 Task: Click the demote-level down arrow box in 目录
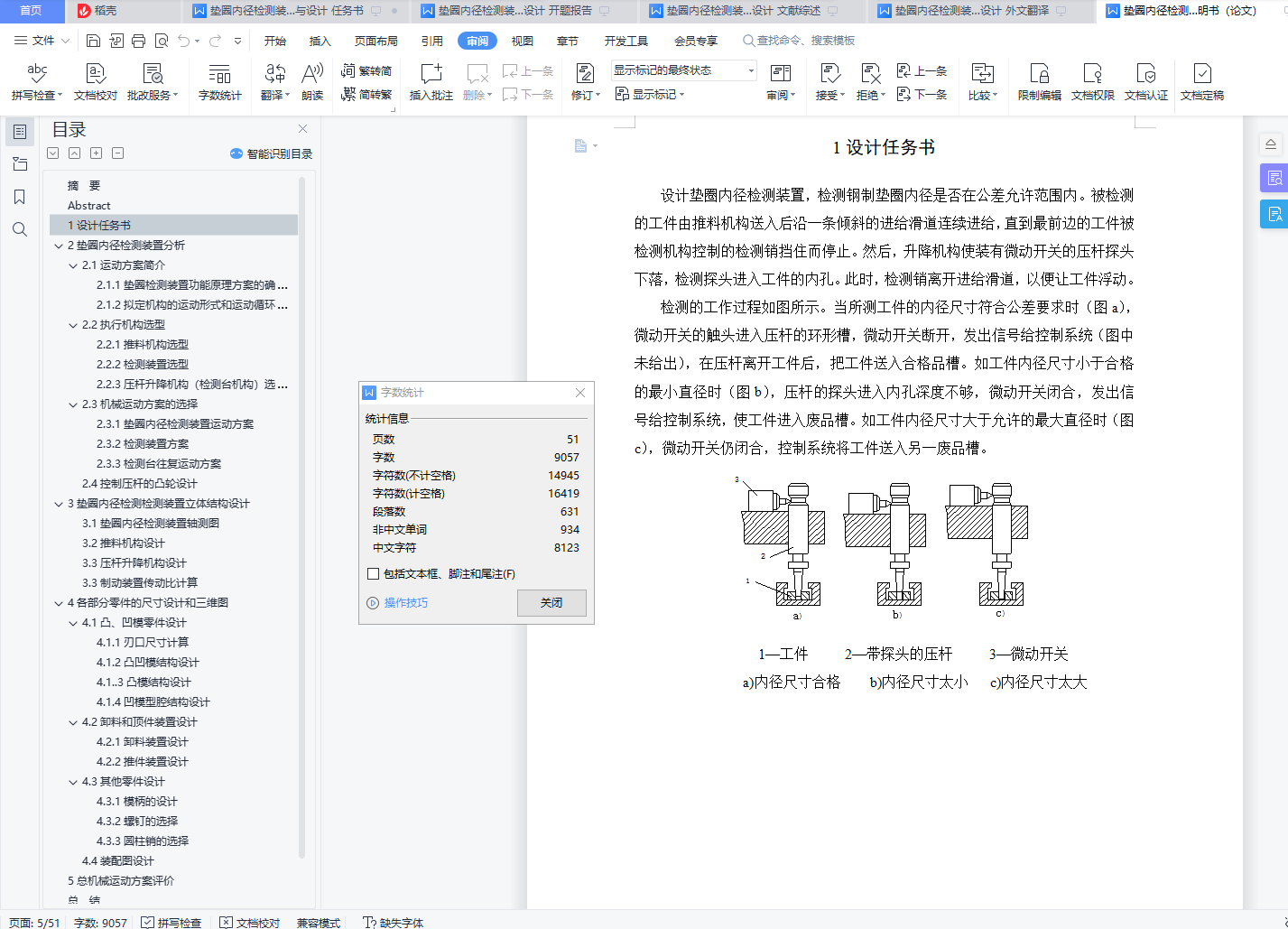pos(53,153)
